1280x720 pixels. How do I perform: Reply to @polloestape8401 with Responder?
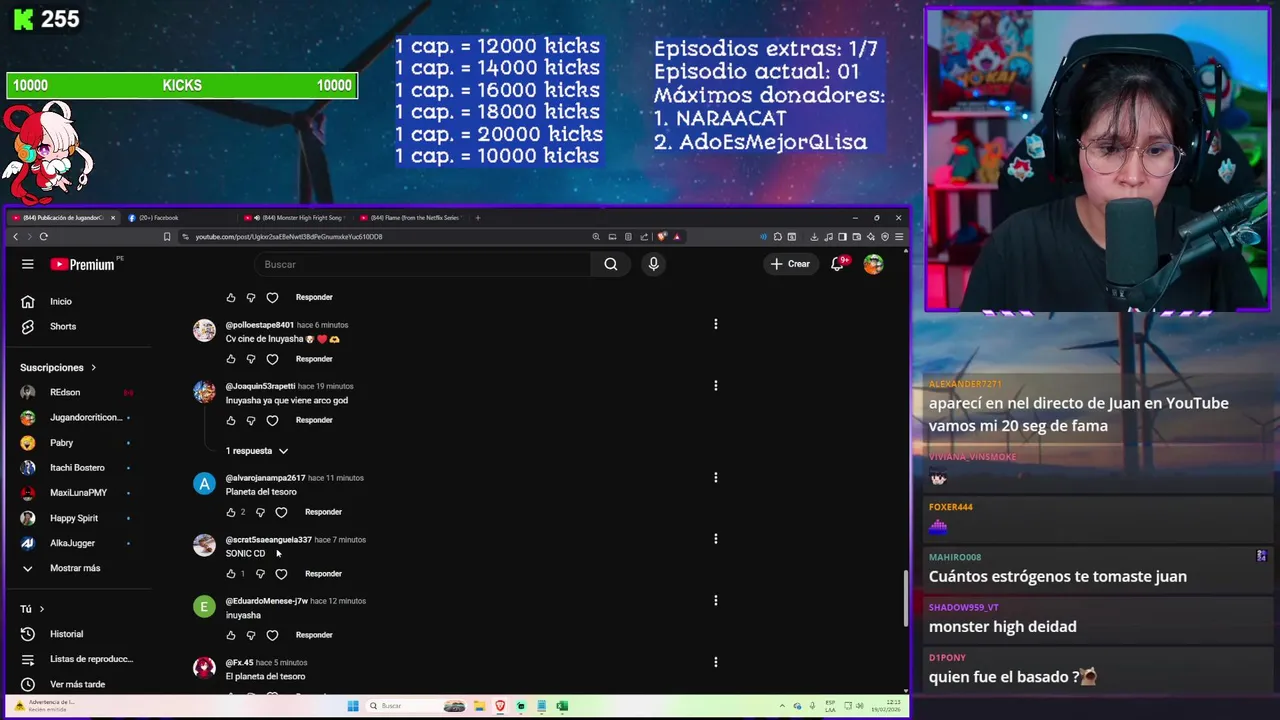pyautogui.click(x=314, y=359)
